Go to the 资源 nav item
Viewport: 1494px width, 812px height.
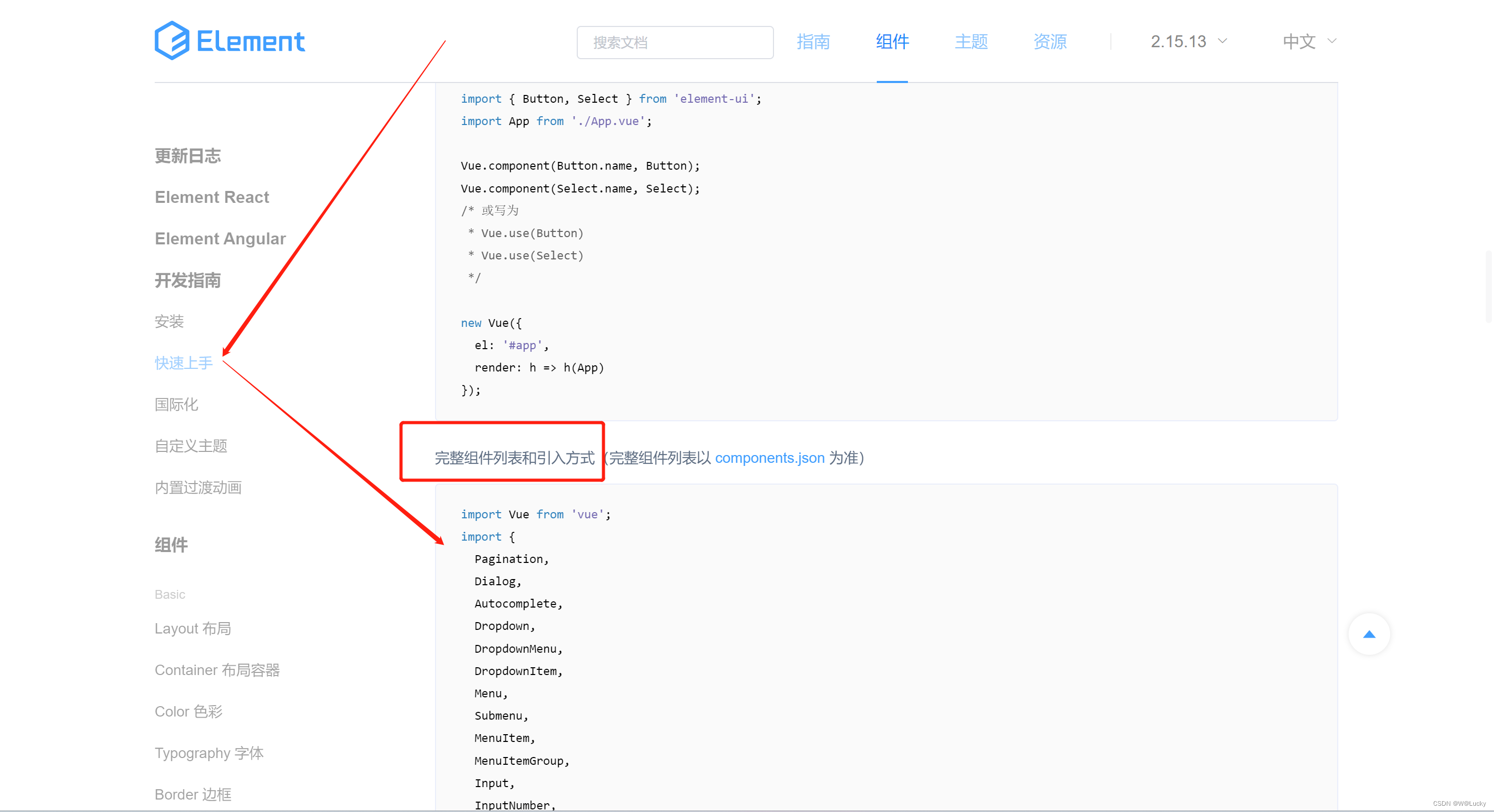point(1050,42)
